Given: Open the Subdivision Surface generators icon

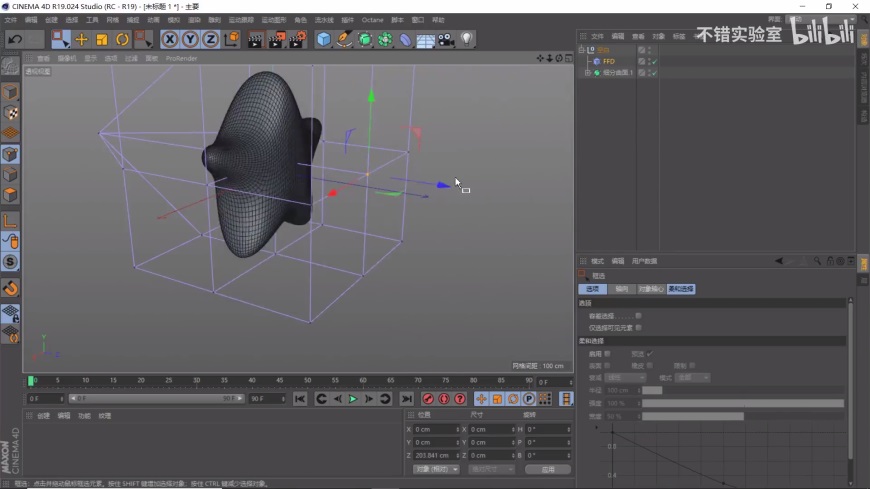Looking at the screenshot, I should tap(365, 39).
